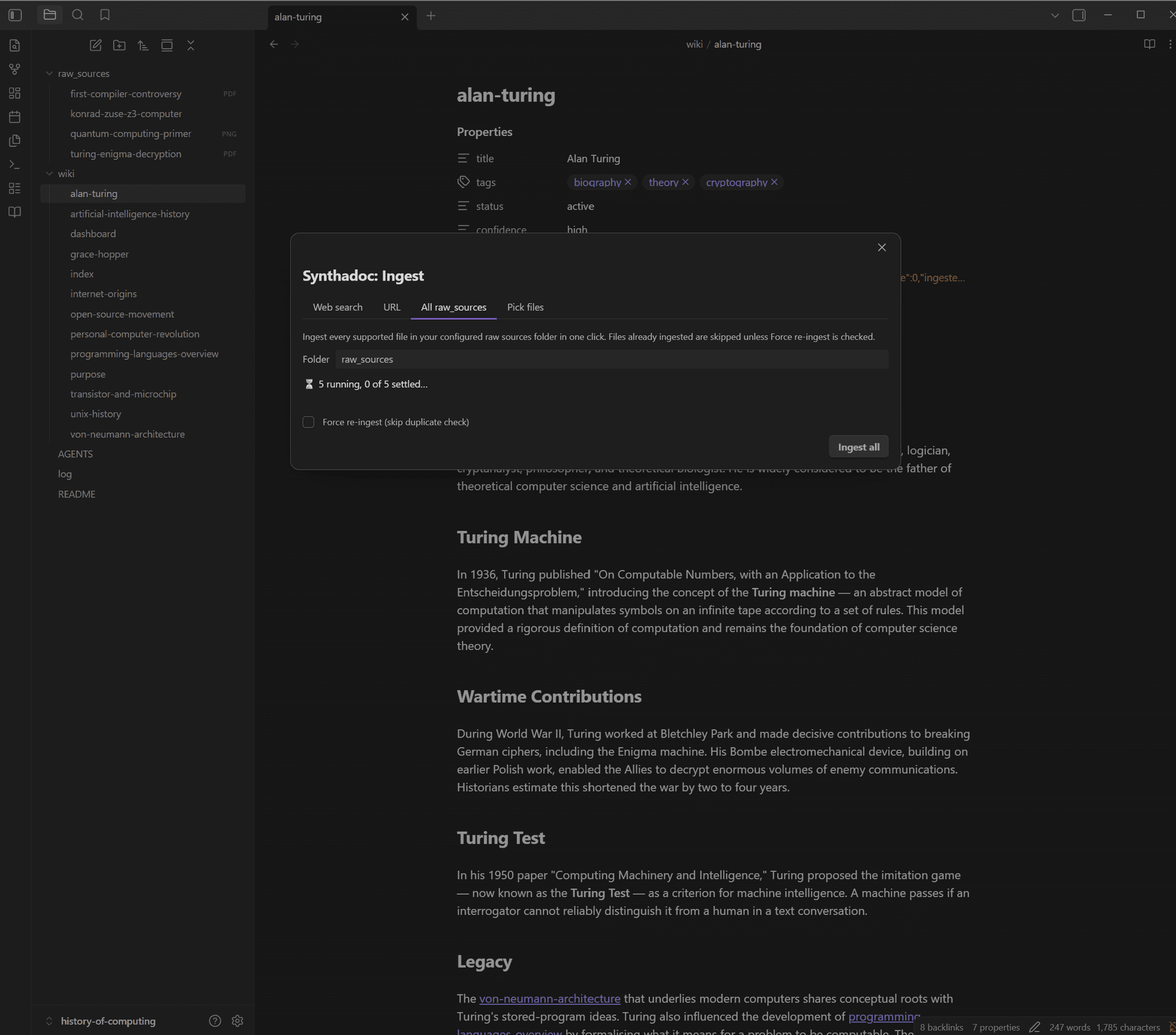Image resolution: width=1176 pixels, height=1035 pixels.
Task: Close the Synthadoc Ingest dialog
Action: point(881,247)
